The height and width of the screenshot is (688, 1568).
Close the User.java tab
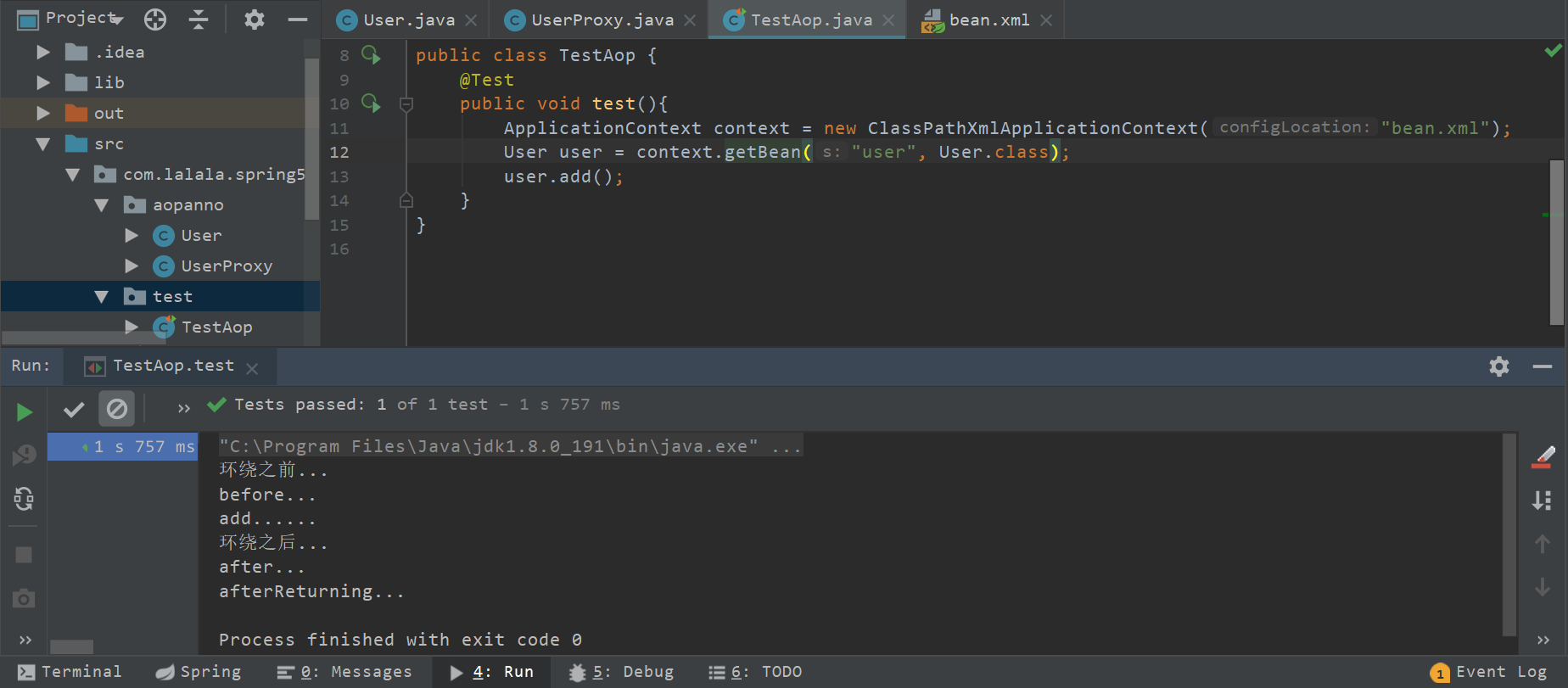(471, 20)
